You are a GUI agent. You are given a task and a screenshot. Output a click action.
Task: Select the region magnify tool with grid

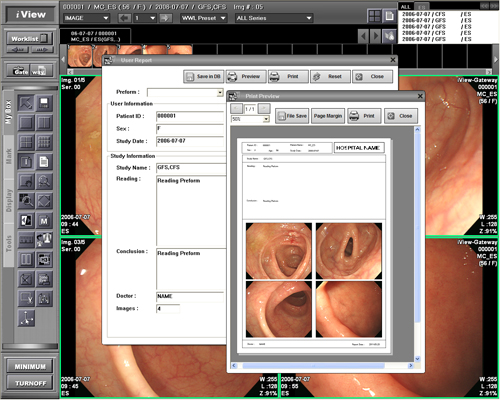click(26, 201)
